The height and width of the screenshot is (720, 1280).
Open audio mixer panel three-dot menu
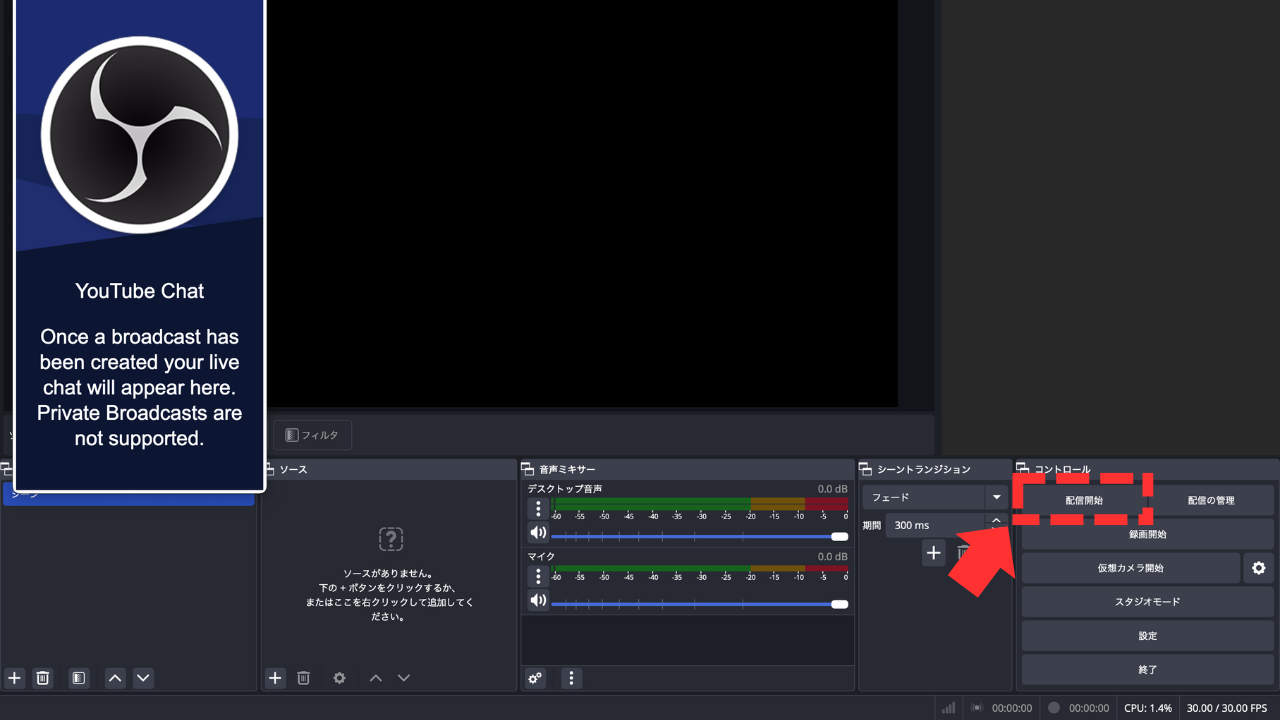(x=572, y=678)
